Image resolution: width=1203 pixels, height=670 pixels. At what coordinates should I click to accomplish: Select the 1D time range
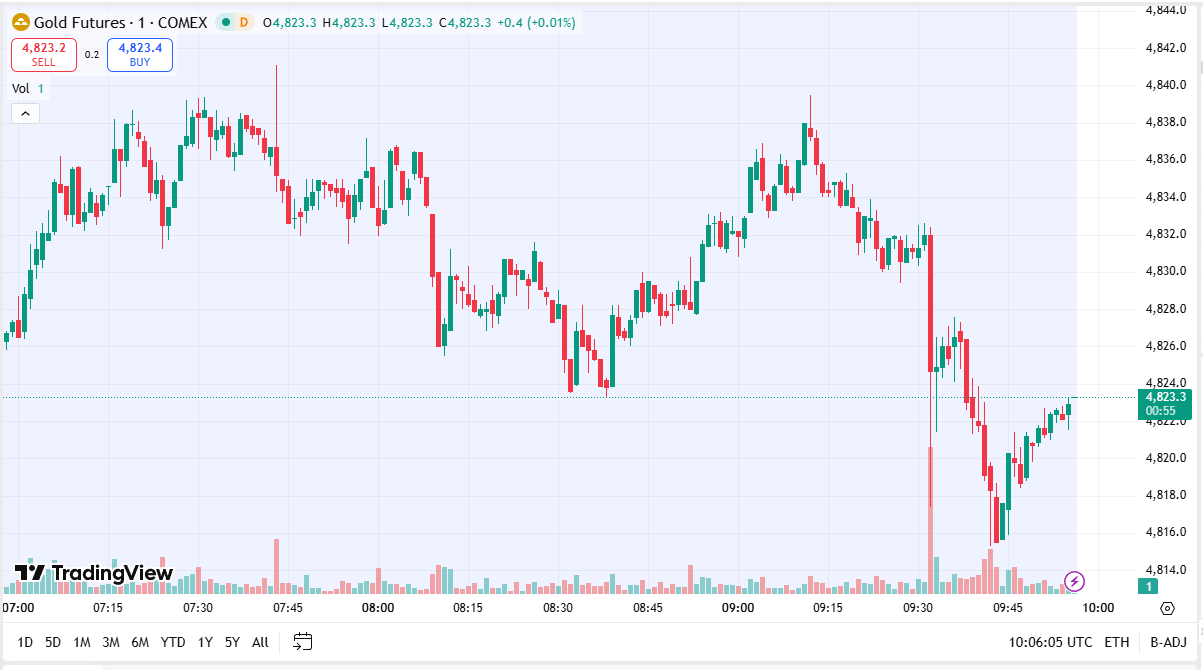(x=25, y=642)
